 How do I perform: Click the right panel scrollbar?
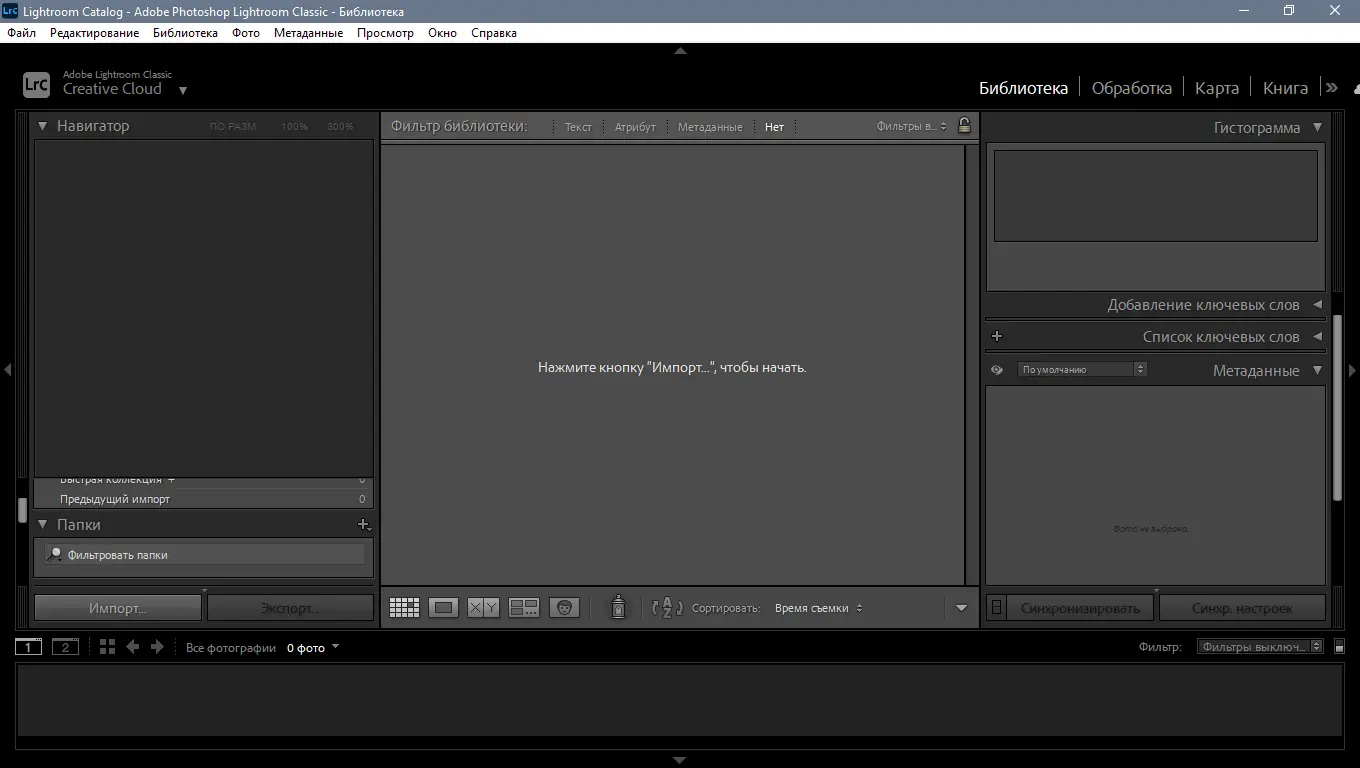[1338, 408]
